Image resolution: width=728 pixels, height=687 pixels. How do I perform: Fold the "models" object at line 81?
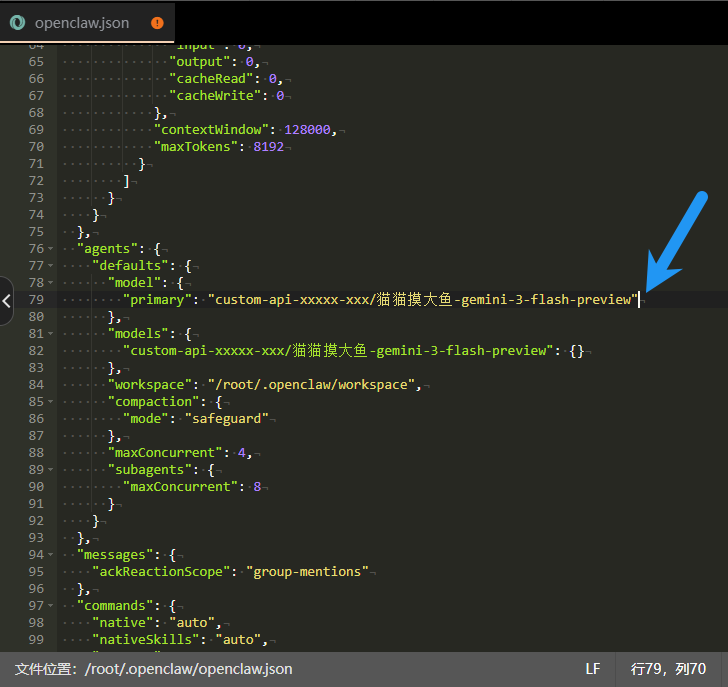click(x=52, y=334)
